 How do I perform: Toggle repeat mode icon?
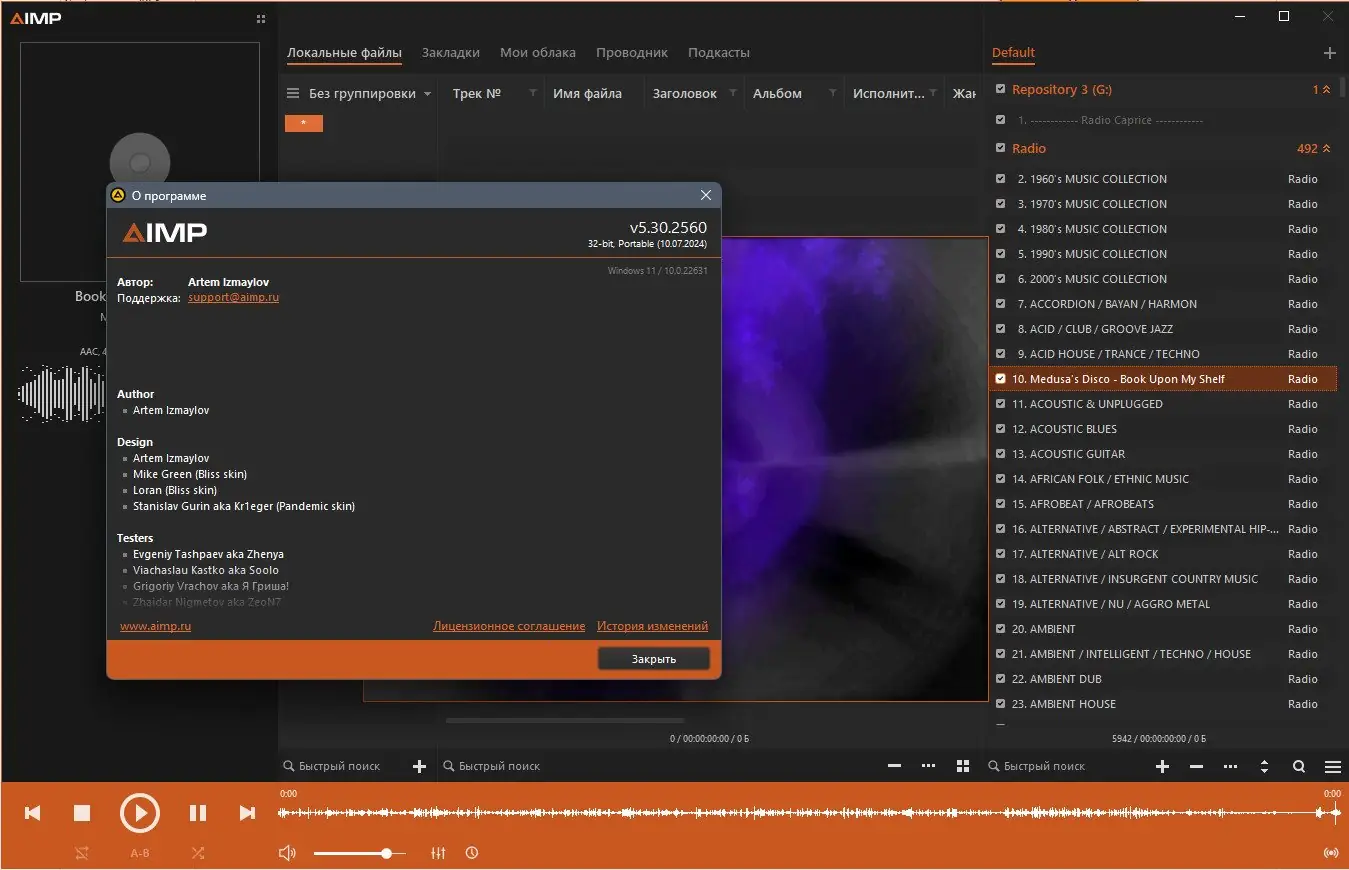coord(82,853)
